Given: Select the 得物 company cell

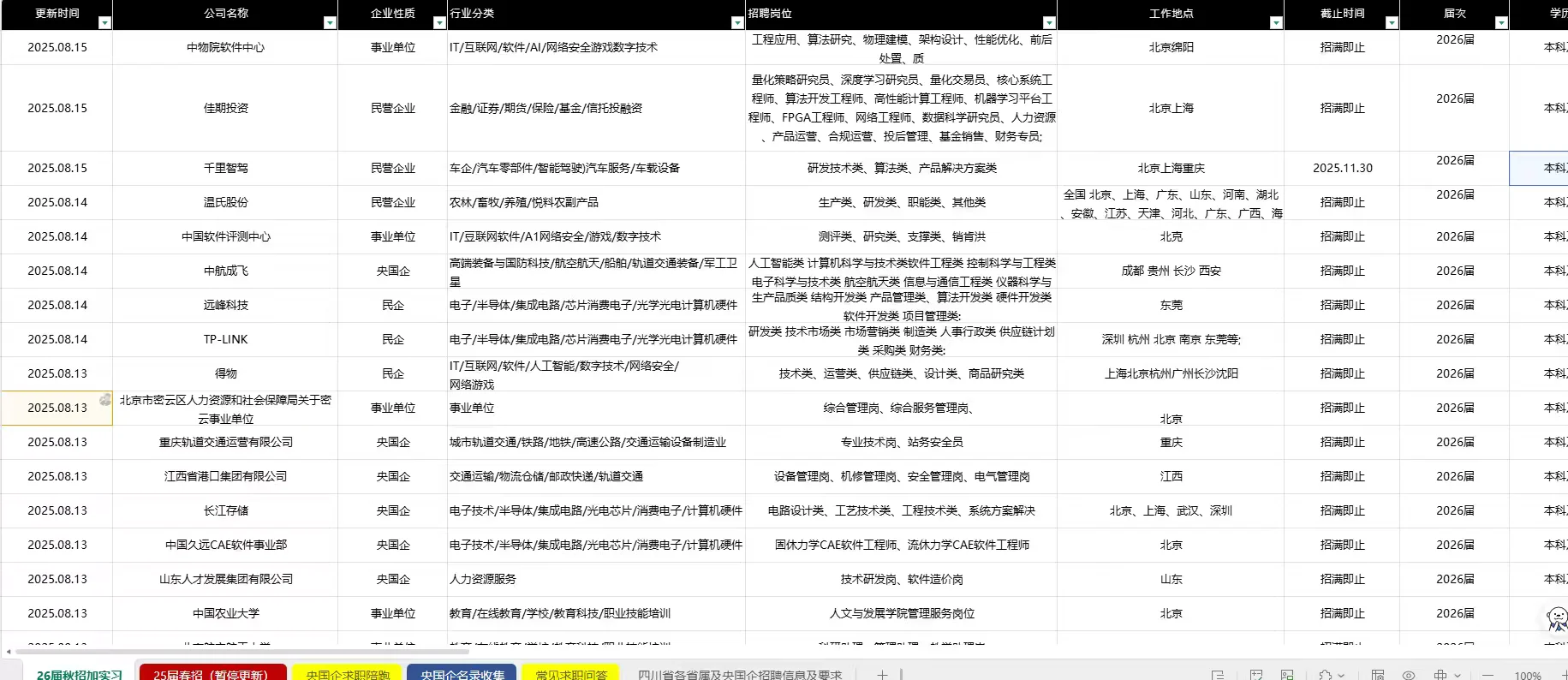Looking at the screenshot, I should pos(226,374).
